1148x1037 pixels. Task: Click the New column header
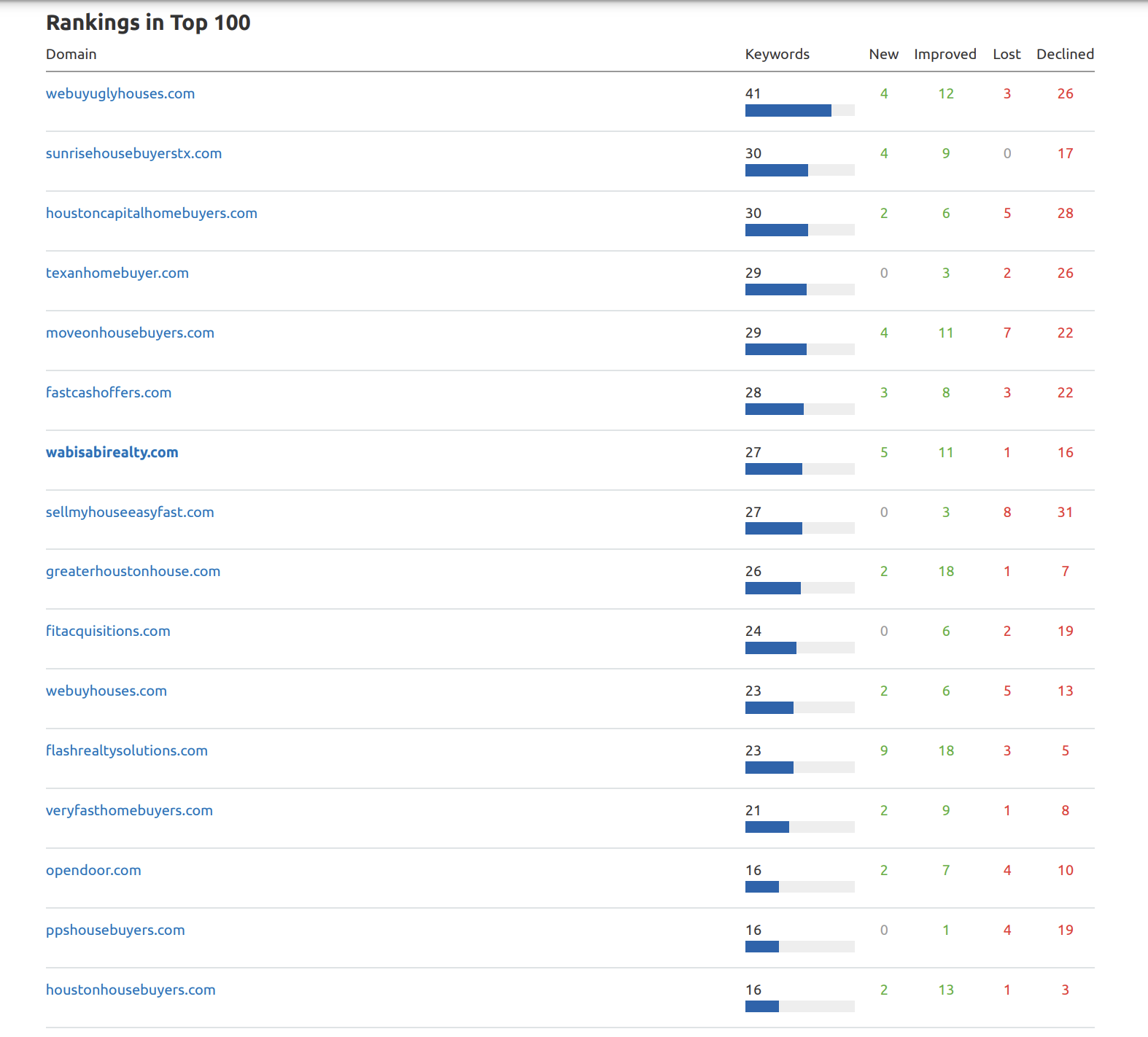[x=884, y=54]
